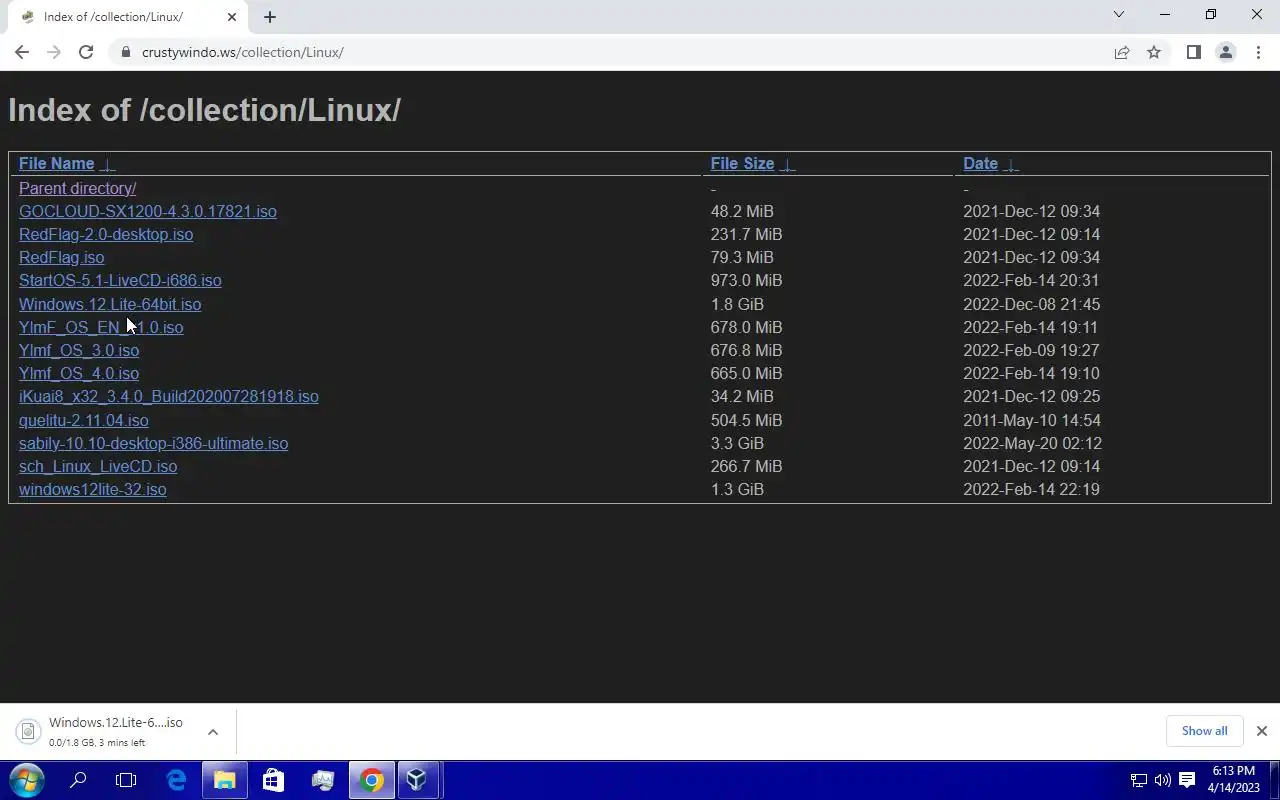1280x800 pixels.
Task: Open the clock showing 6:13 PM
Action: coord(1233,780)
